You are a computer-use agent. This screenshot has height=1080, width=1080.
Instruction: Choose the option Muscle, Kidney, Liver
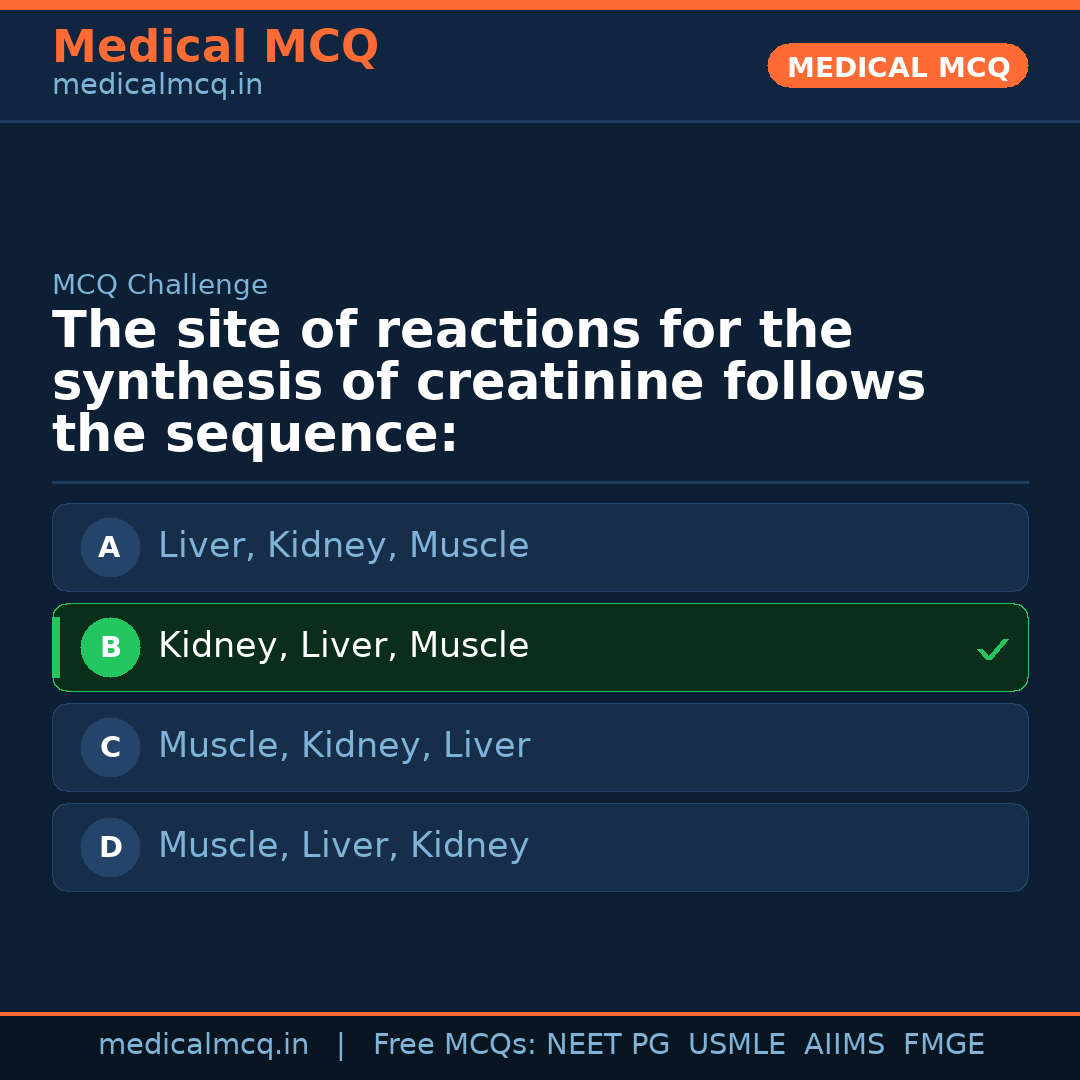[x=343, y=746]
